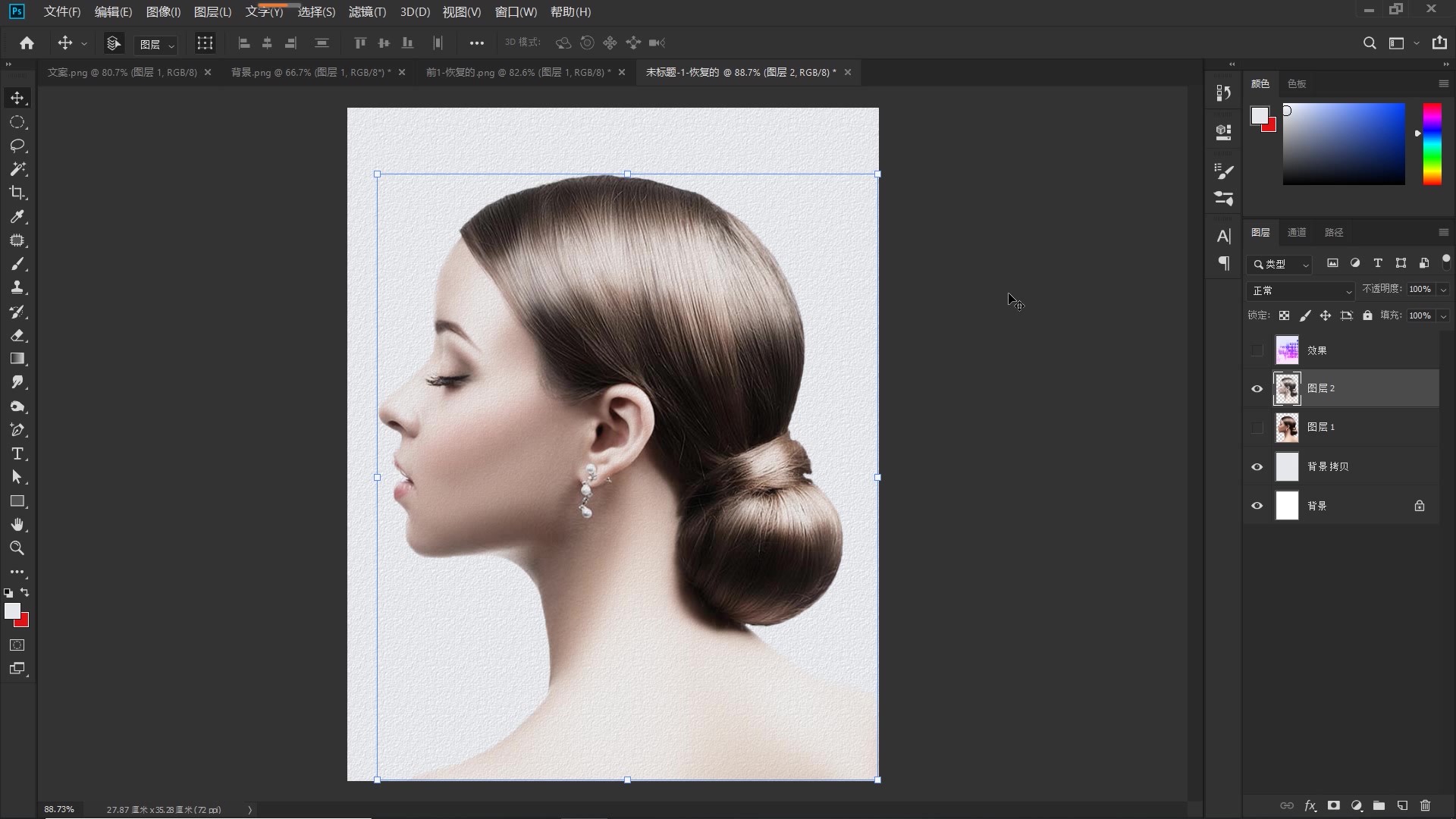Click the foreground color swatch in toolbar
This screenshot has height=819, width=1456.
[x=11, y=611]
